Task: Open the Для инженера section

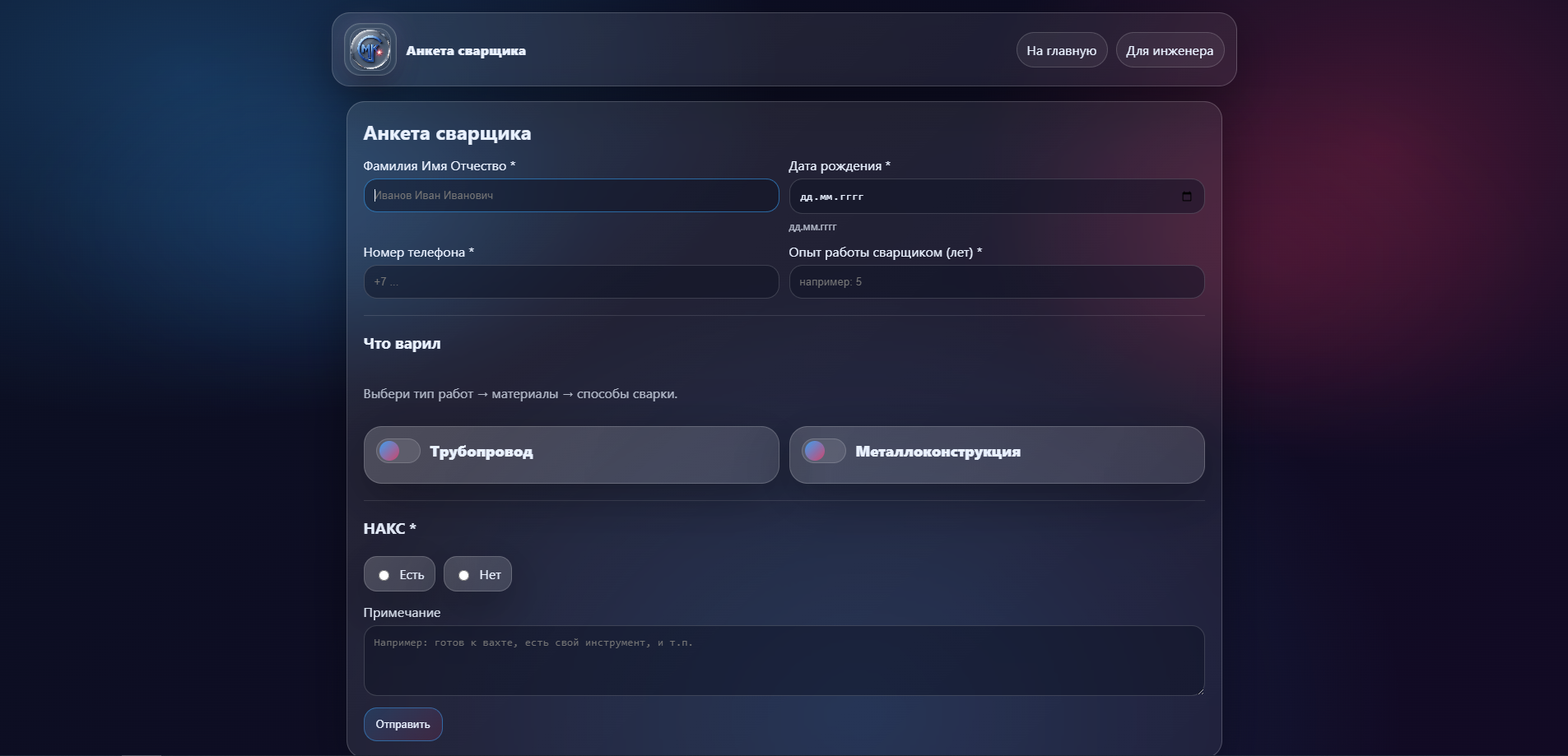Action: tap(1169, 50)
